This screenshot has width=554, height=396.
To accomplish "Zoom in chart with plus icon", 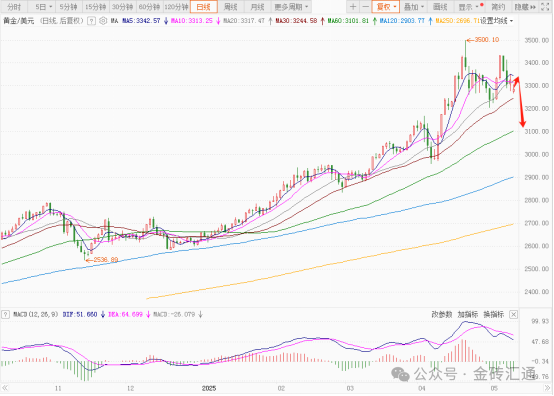I will coord(353,7).
